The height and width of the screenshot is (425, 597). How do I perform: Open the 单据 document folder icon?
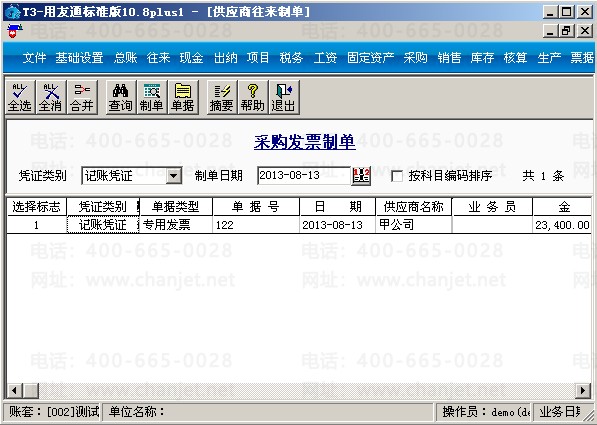[x=183, y=97]
